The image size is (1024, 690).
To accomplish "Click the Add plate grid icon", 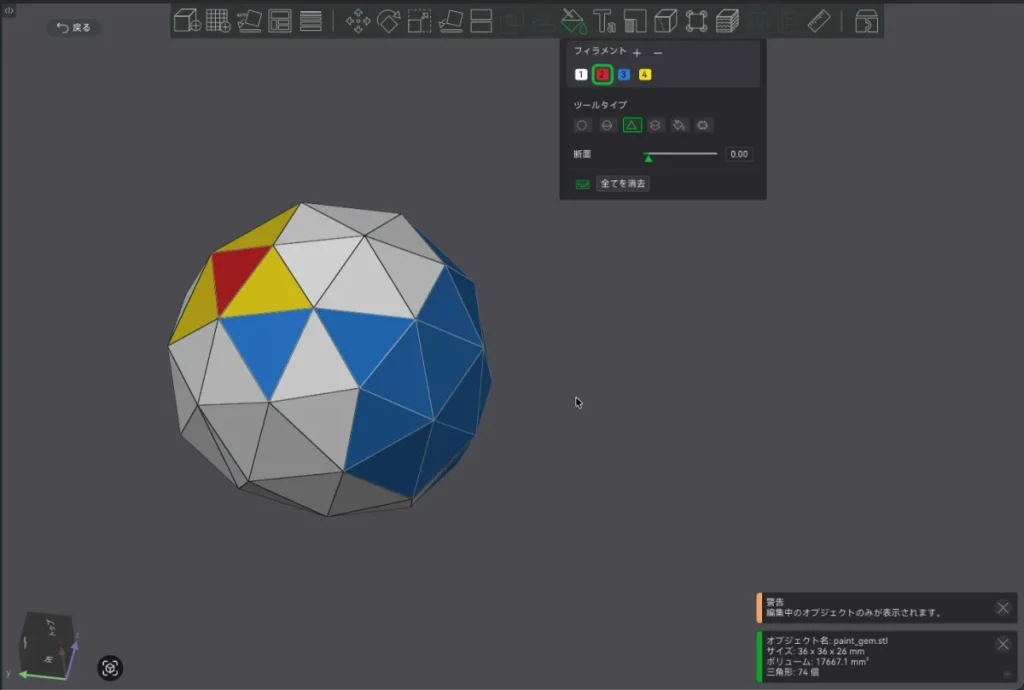I will (x=218, y=21).
